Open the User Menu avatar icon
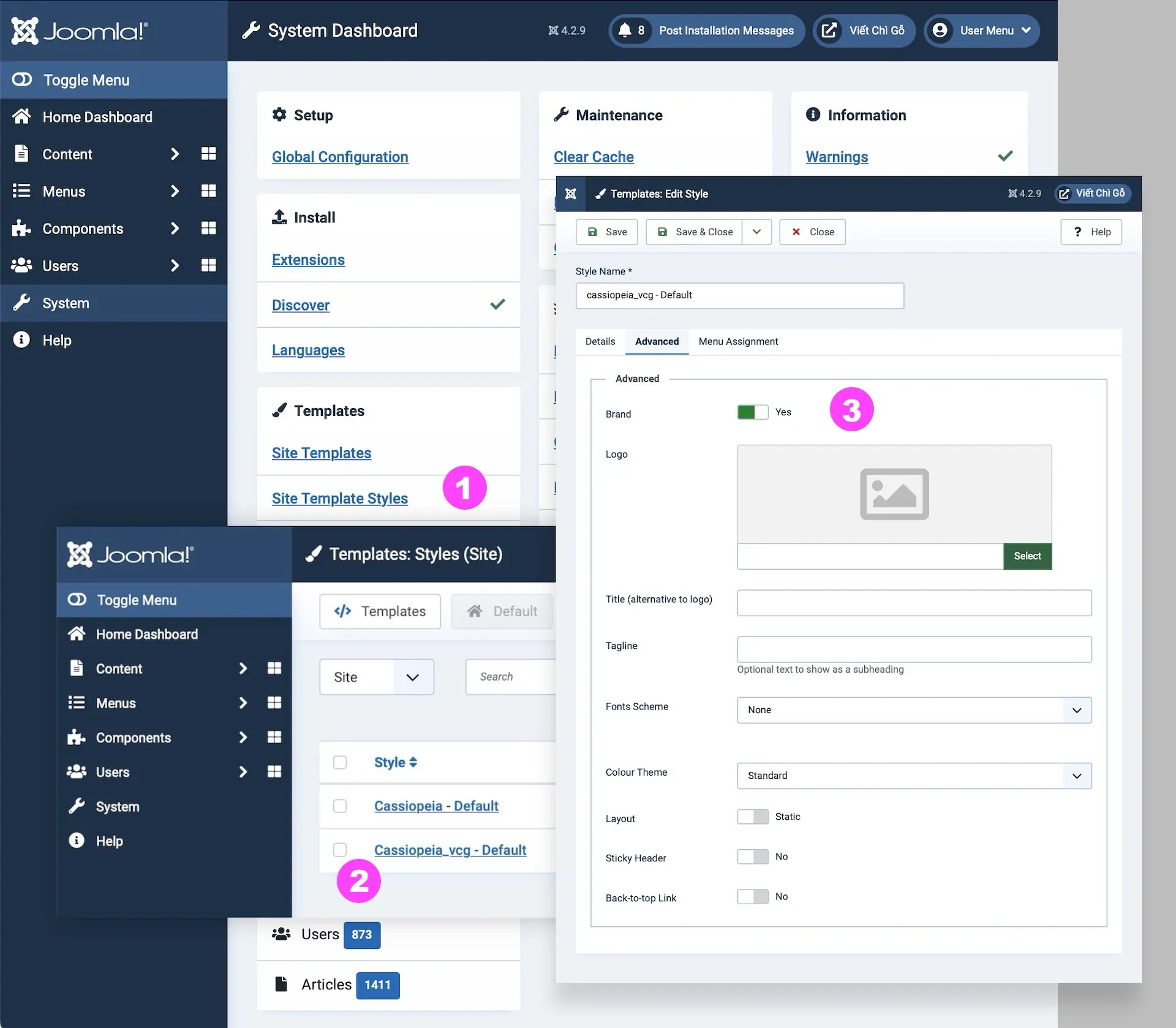This screenshot has height=1028, width=1176. (x=940, y=30)
